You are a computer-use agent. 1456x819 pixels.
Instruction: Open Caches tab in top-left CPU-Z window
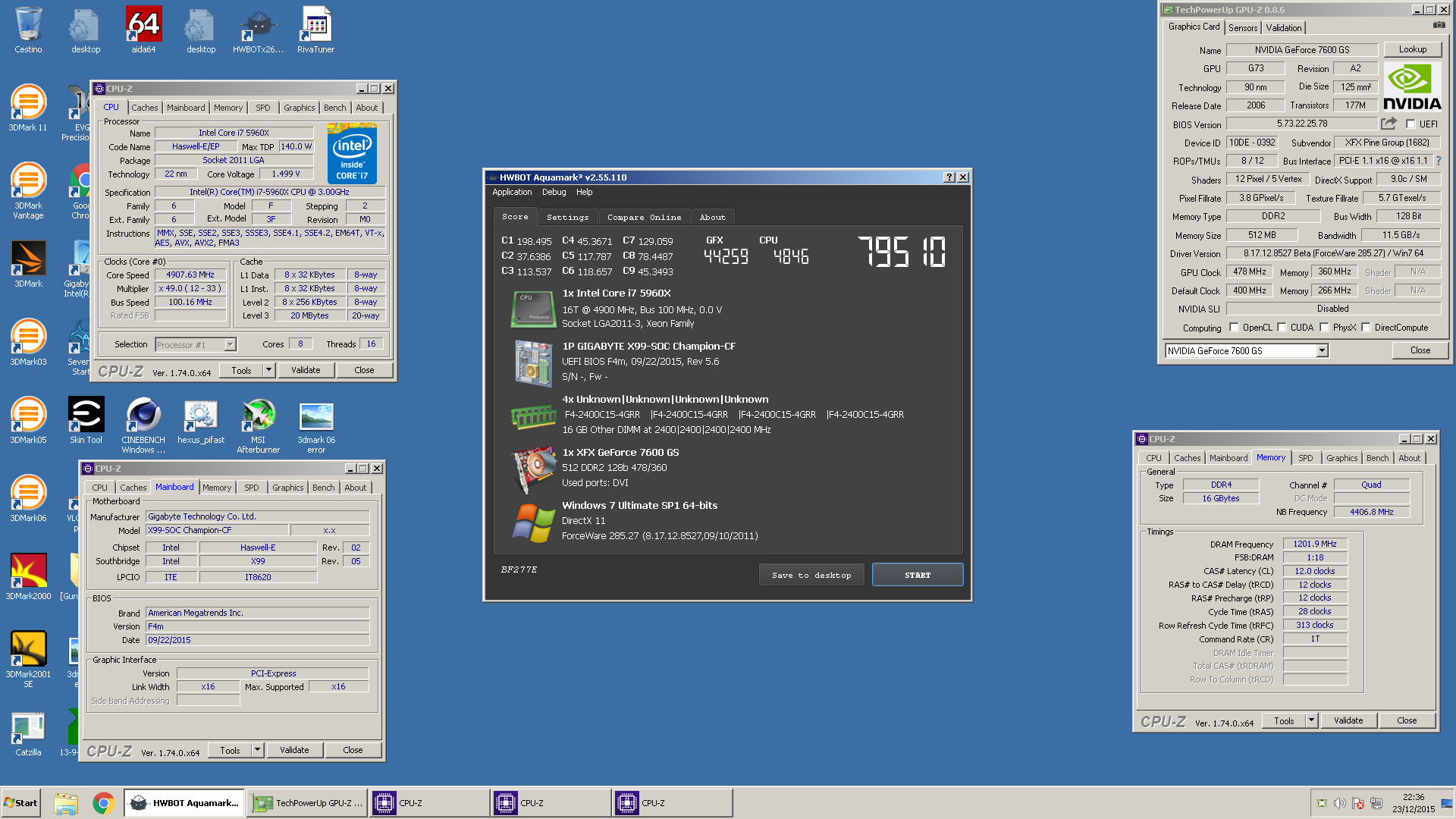coord(144,108)
